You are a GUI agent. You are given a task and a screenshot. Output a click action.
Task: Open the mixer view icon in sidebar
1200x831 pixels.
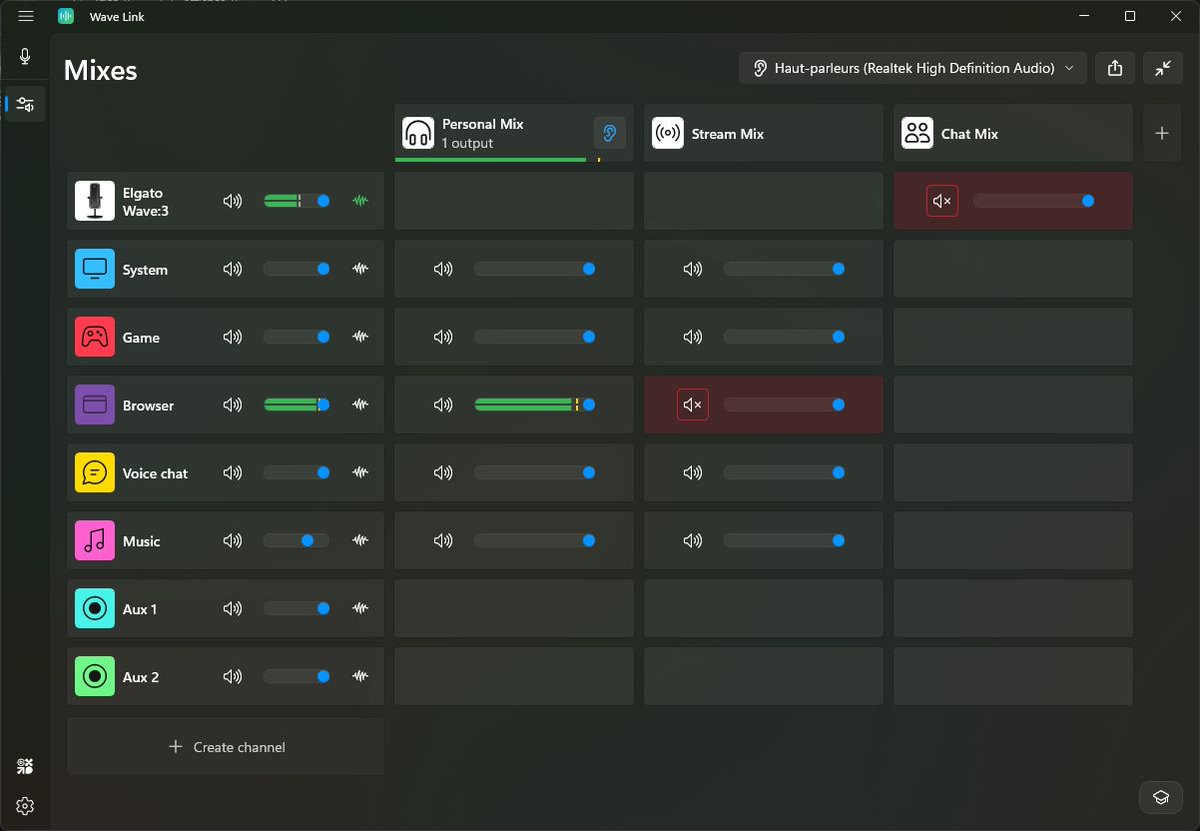point(25,104)
